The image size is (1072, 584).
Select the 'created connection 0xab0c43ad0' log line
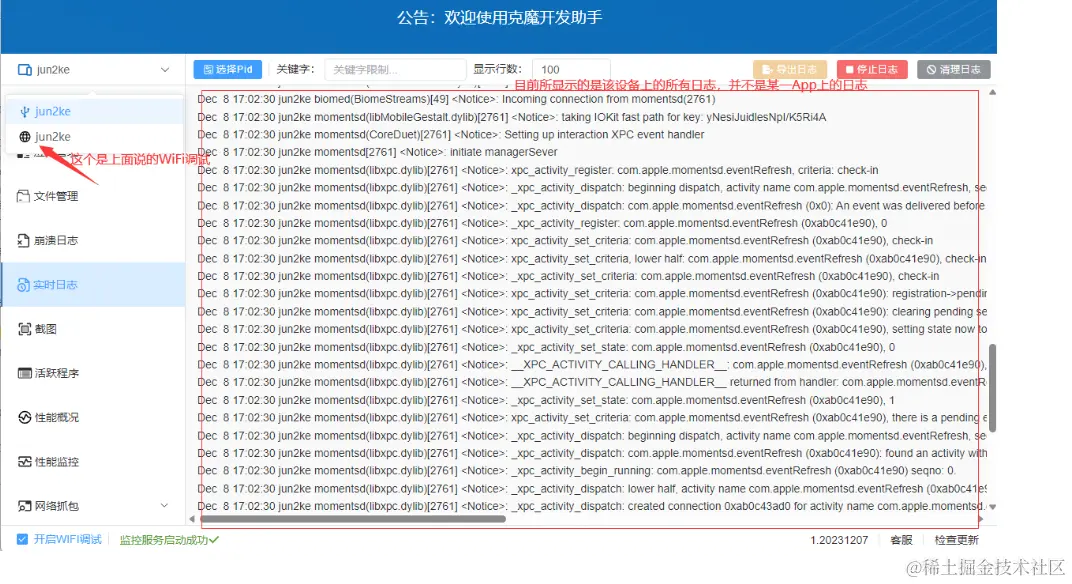[591, 506]
